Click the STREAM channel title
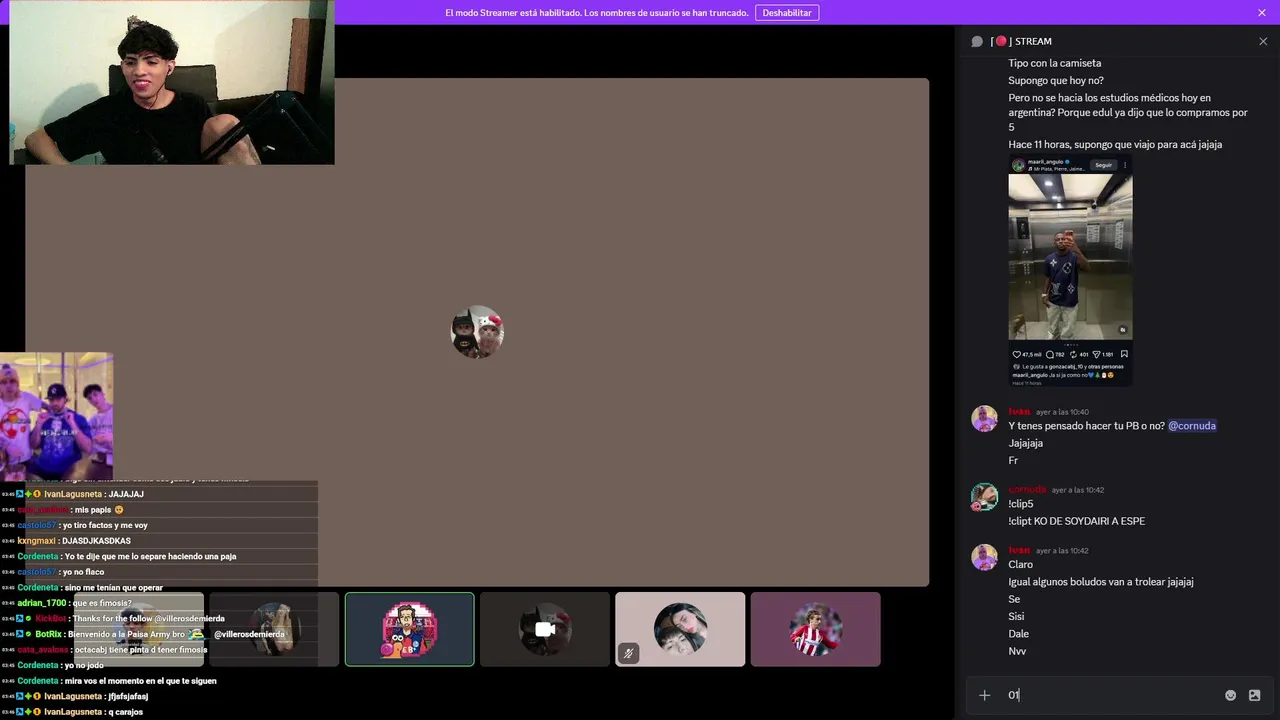1280x720 pixels. (x=1033, y=42)
